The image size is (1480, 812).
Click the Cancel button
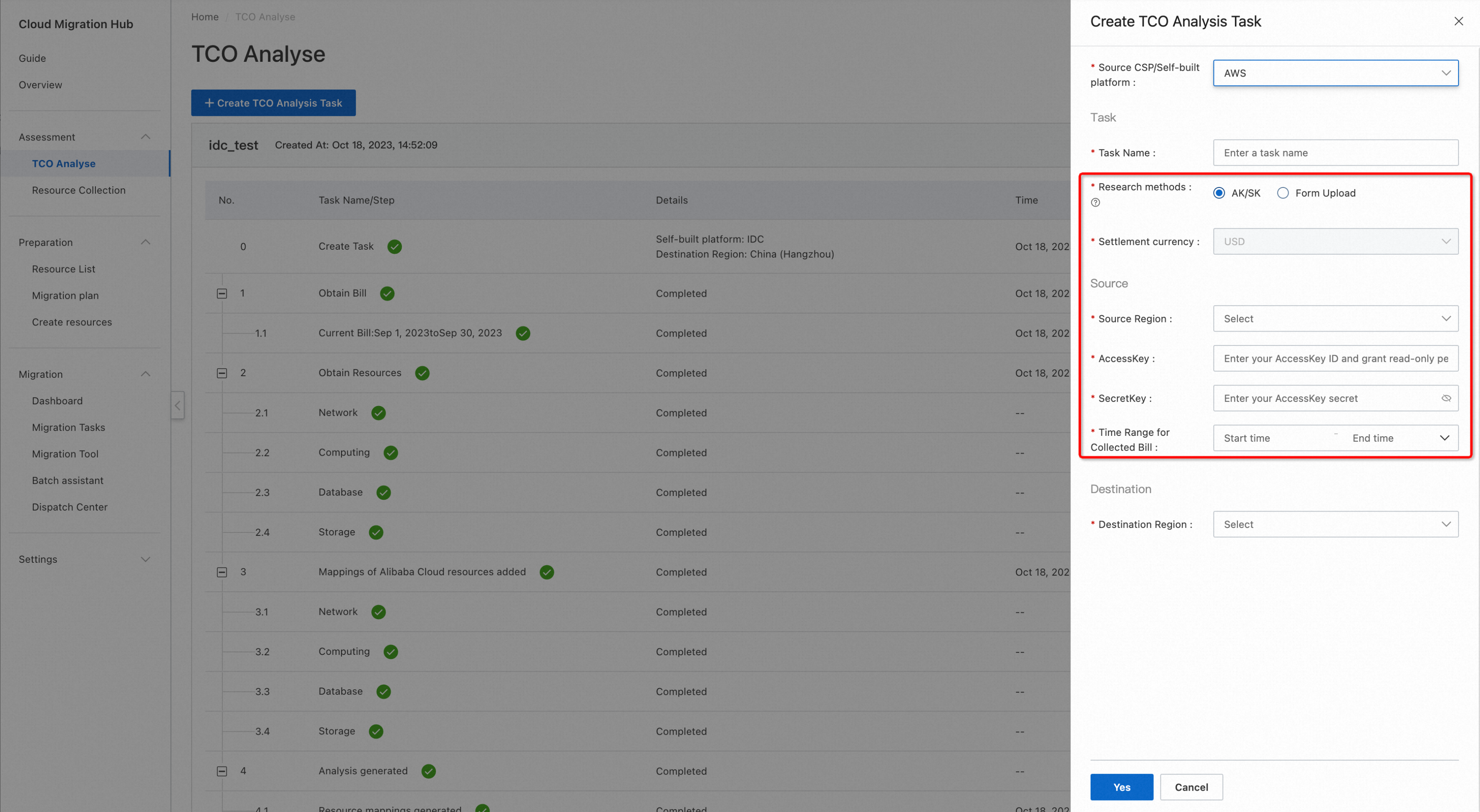point(1191,787)
